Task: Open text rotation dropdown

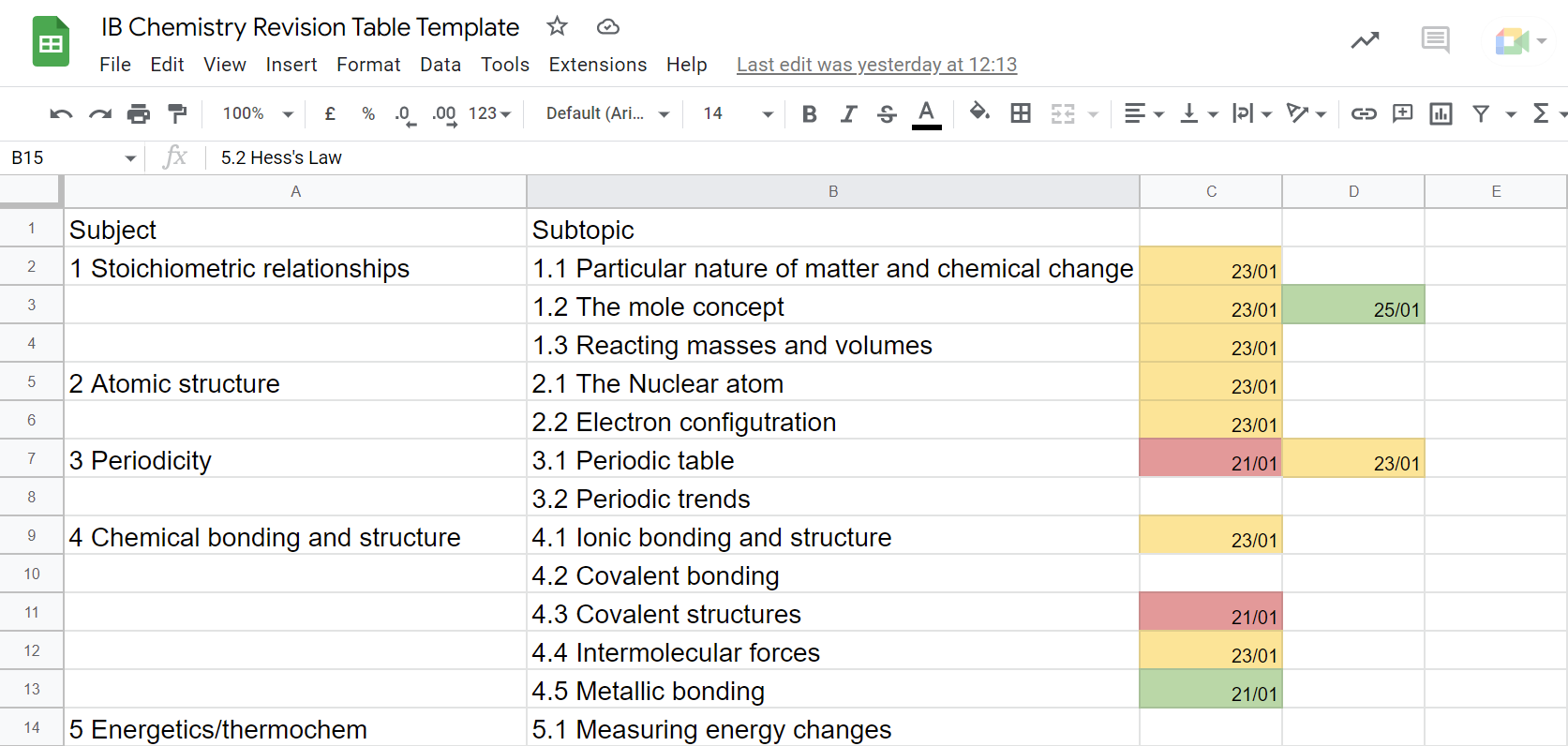Action: pos(1307,114)
